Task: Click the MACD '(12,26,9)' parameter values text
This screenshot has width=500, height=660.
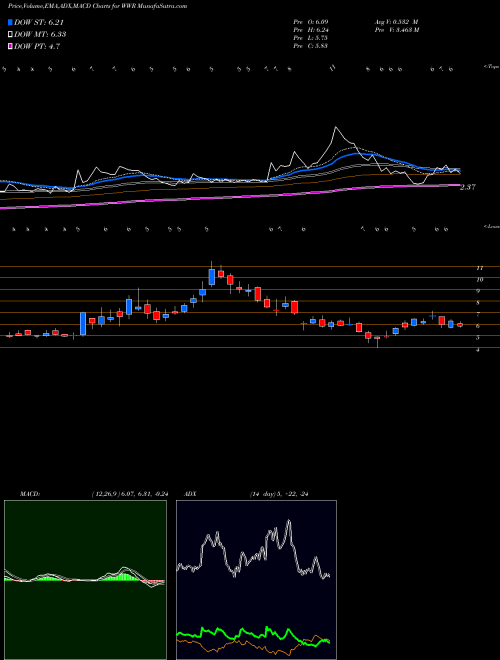Action: pos(130,494)
